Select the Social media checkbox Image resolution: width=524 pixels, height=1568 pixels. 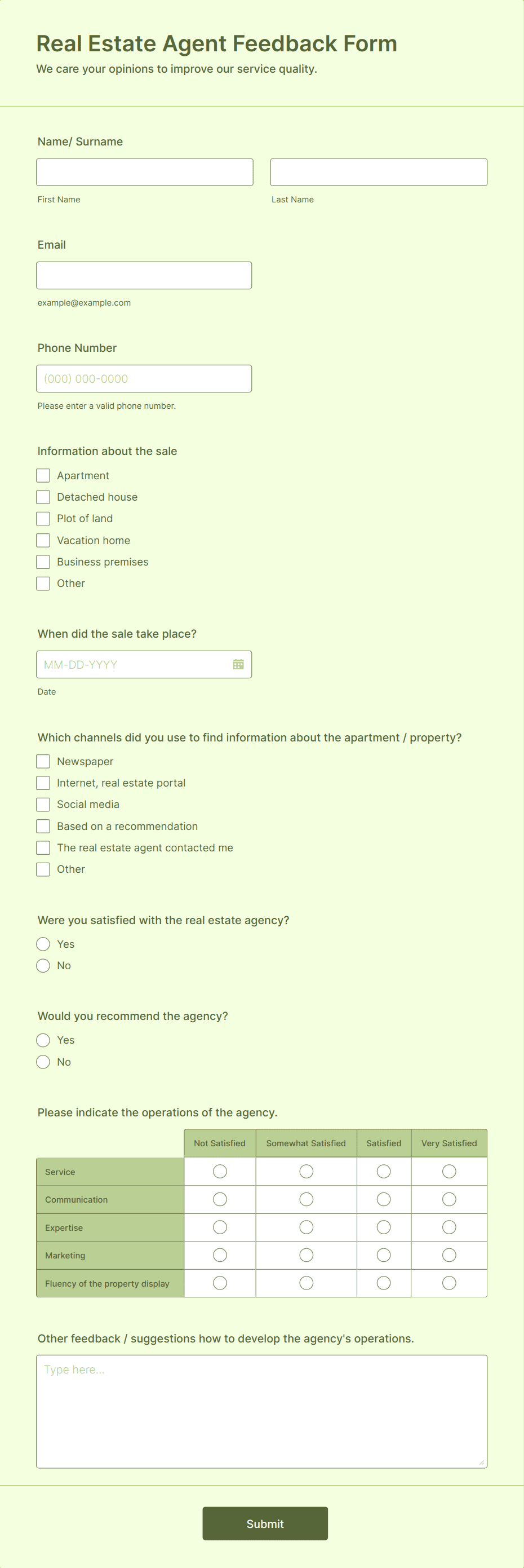(x=43, y=804)
